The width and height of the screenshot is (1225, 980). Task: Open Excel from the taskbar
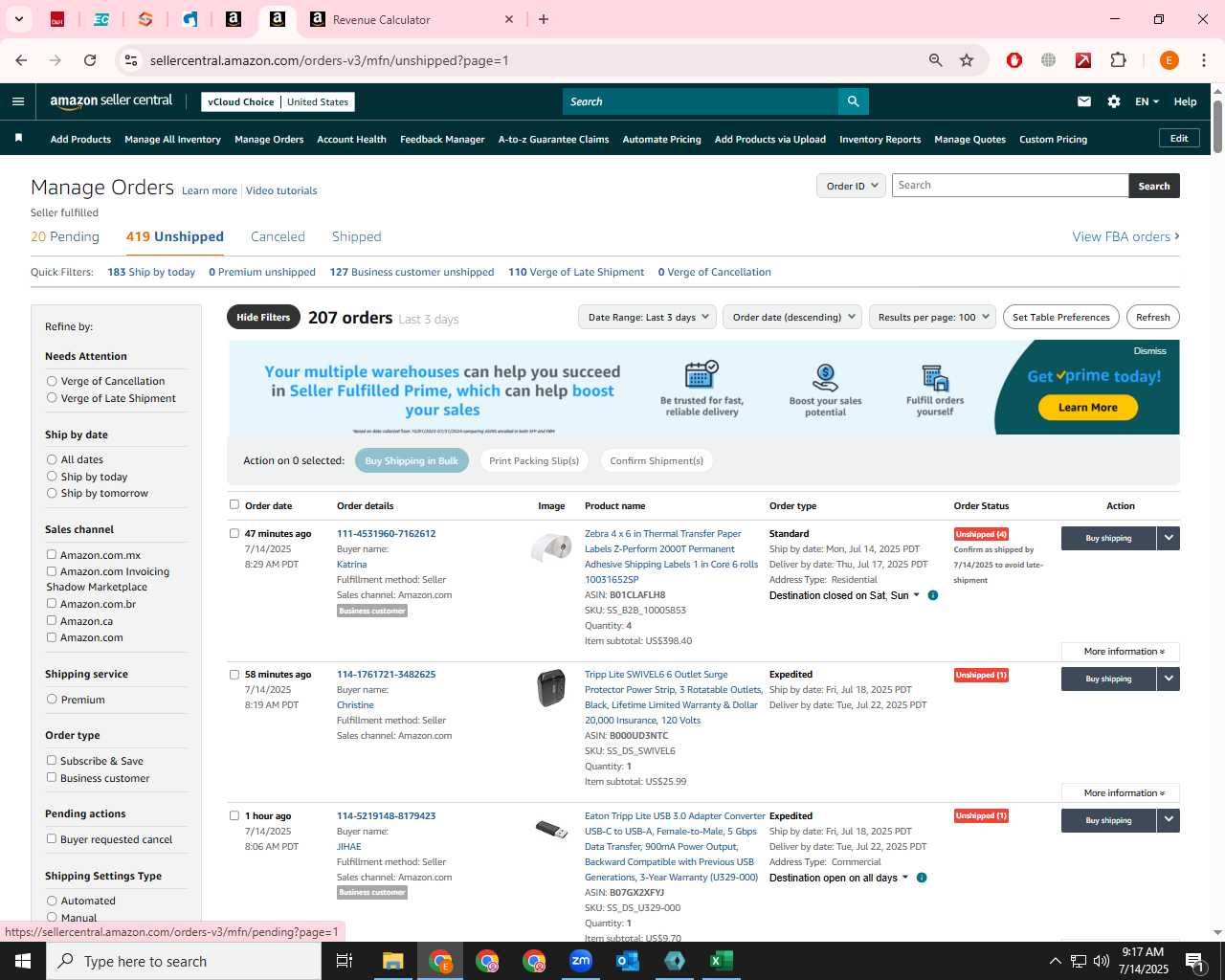722,961
